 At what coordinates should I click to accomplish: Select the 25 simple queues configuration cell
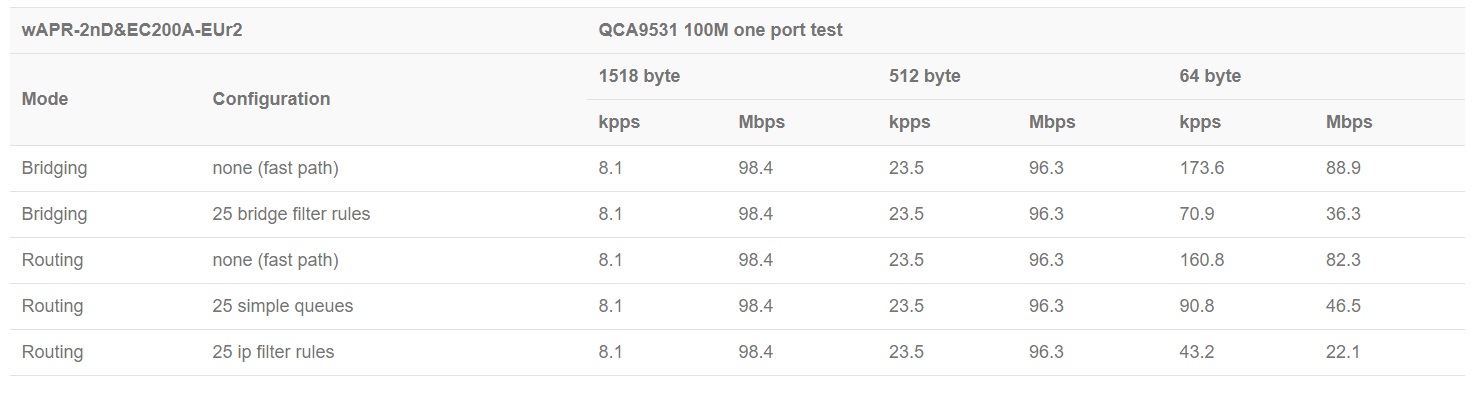coord(283,306)
